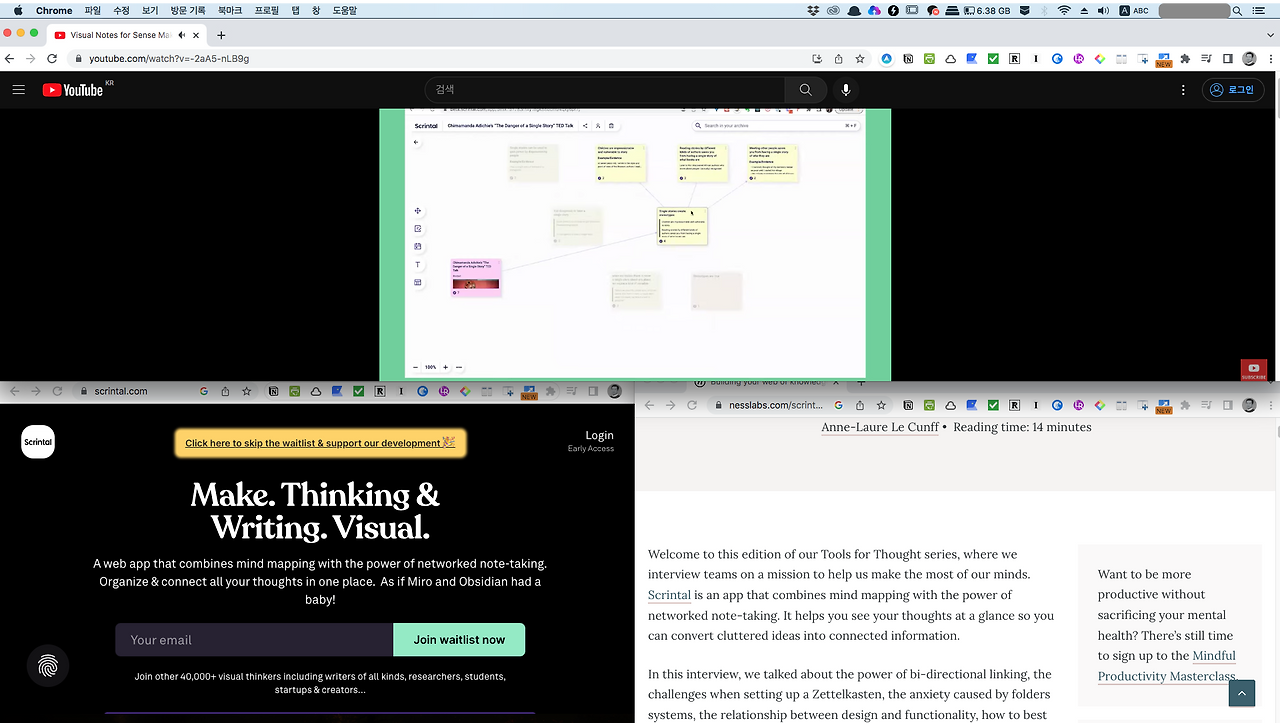Bookmark scrintal.com with the star icon
1280x723 pixels.
click(x=247, y=391)
